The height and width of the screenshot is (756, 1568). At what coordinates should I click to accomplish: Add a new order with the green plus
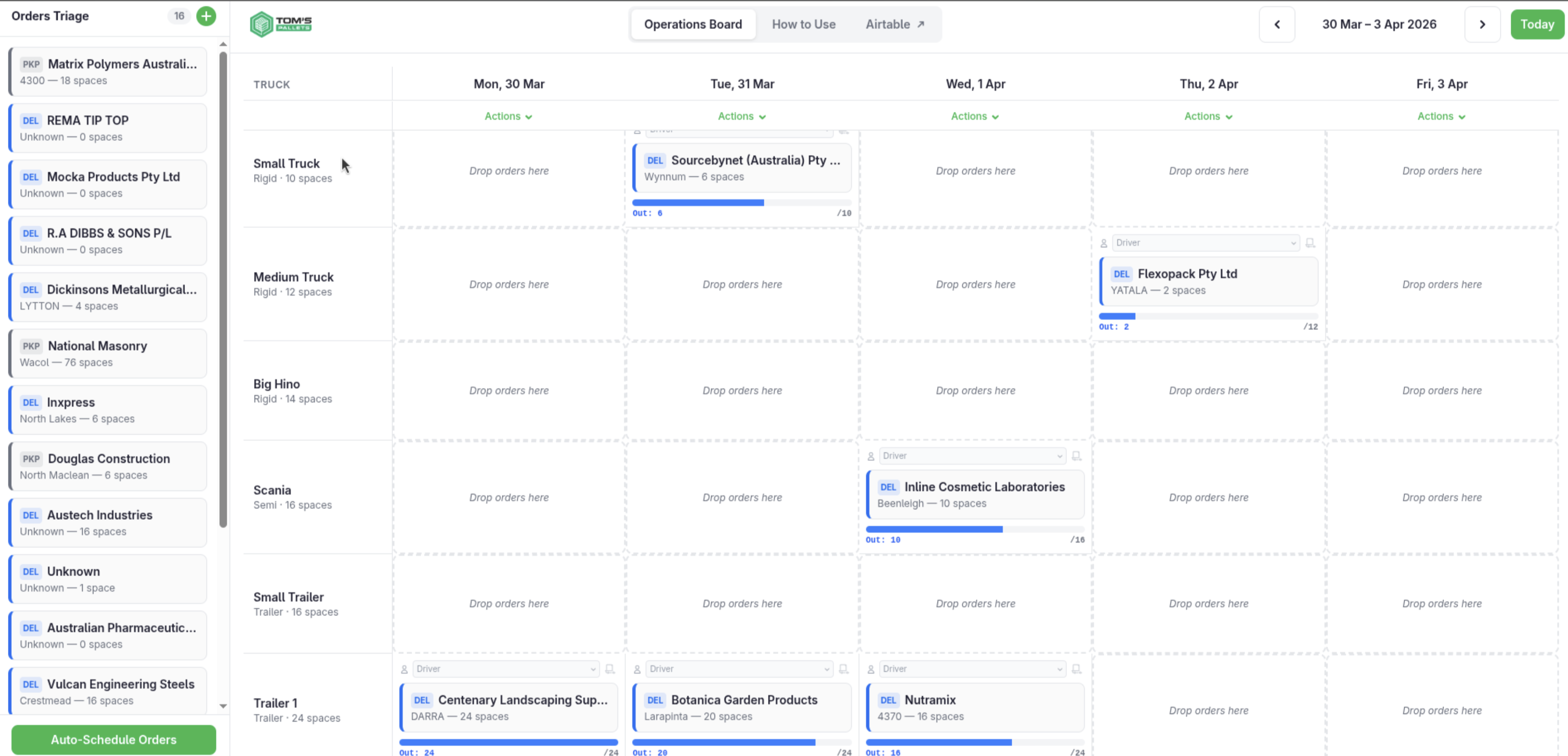(x=206, y=16)
